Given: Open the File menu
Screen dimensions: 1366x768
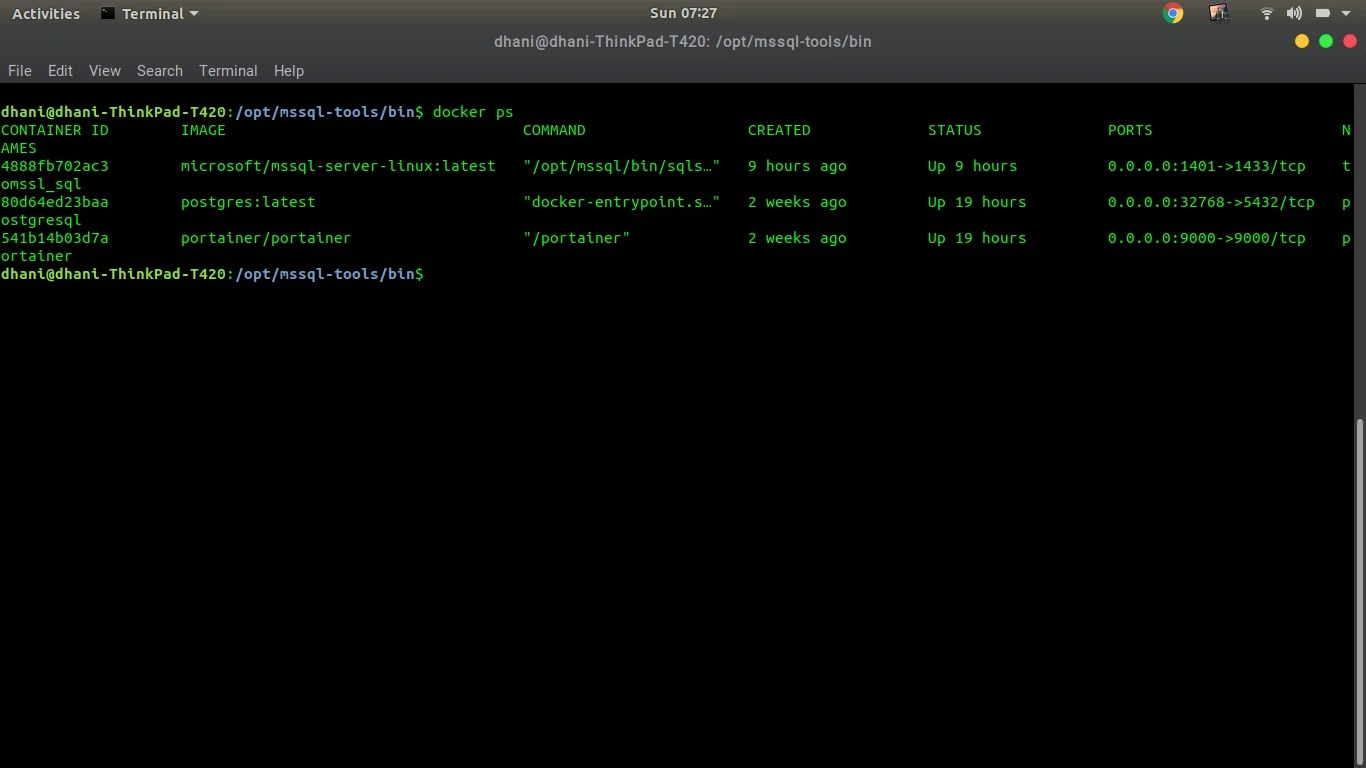Looking at the screenshot, I should click(19, 71).
